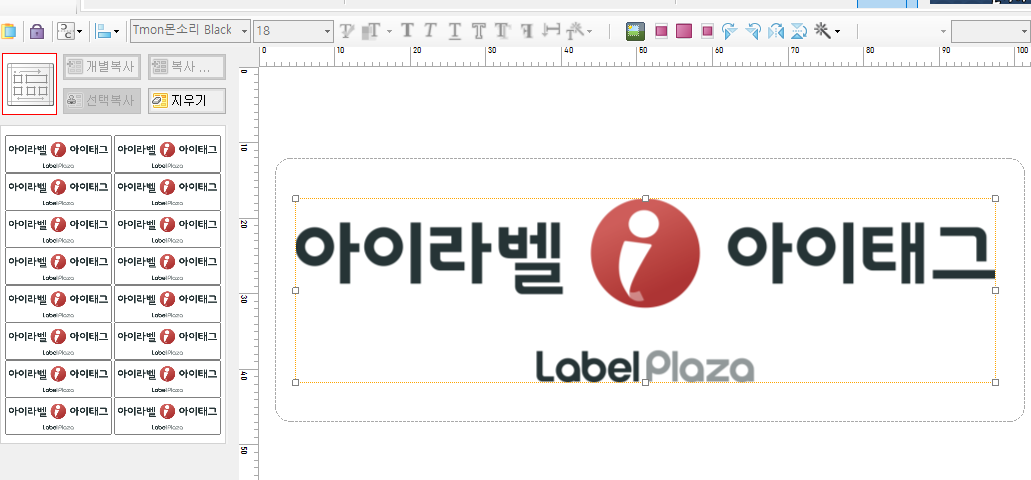The width and height of the screenshot is (1031, 480).
Task: Click the red-bordered label layout icon
Action: point(30,84)
